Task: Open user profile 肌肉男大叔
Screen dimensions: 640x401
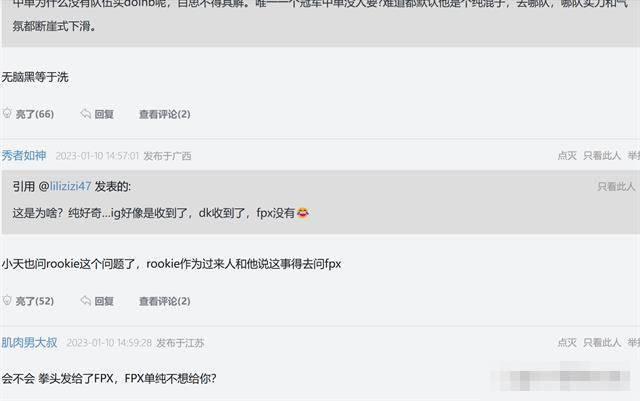Action: click(29, 342)
